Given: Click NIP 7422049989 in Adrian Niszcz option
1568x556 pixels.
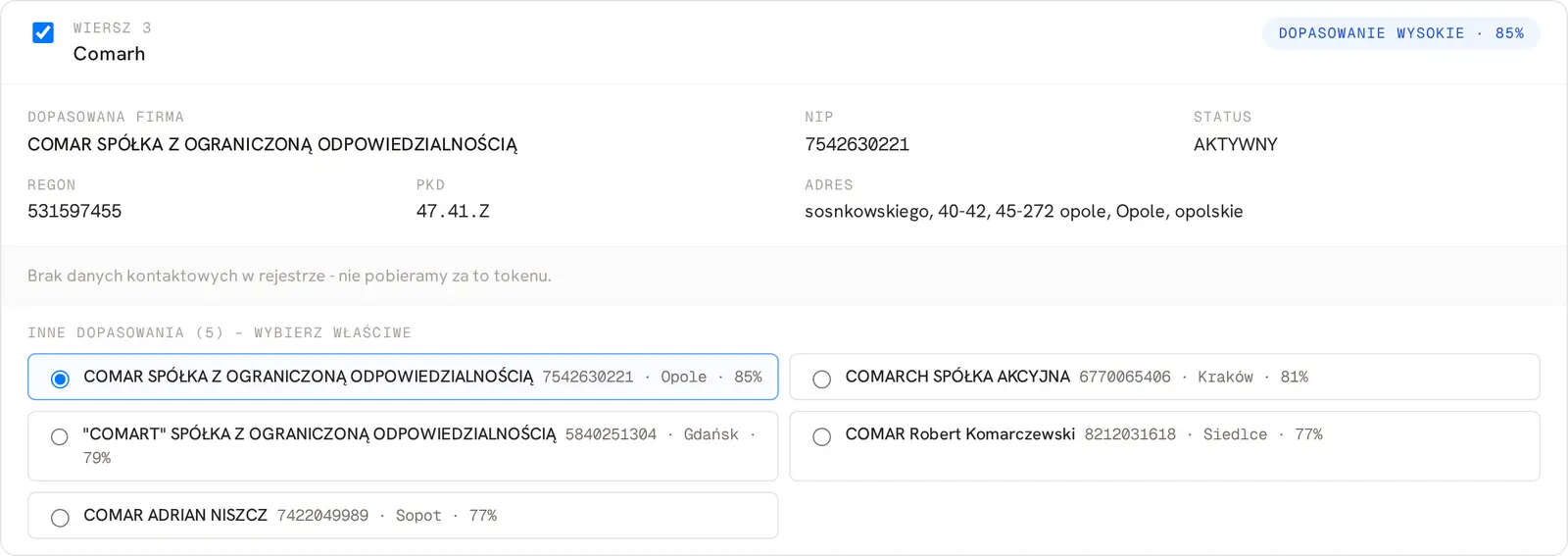Looking at the screenshot, I should (322, 516).
